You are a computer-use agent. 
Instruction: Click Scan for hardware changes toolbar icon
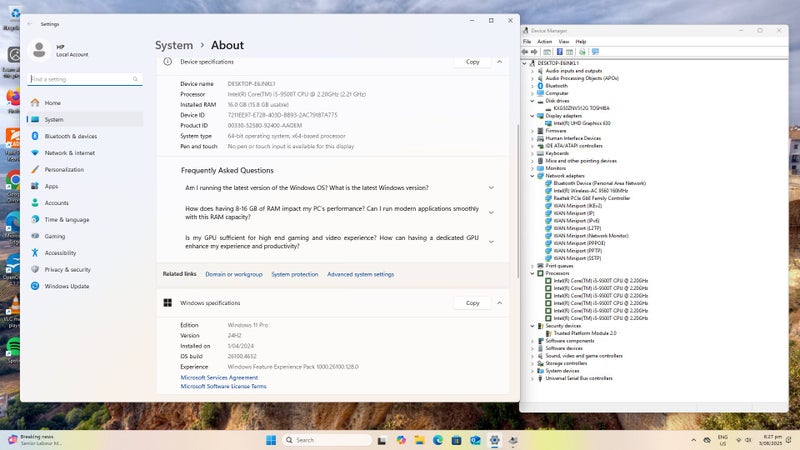(x=582, y=52)
